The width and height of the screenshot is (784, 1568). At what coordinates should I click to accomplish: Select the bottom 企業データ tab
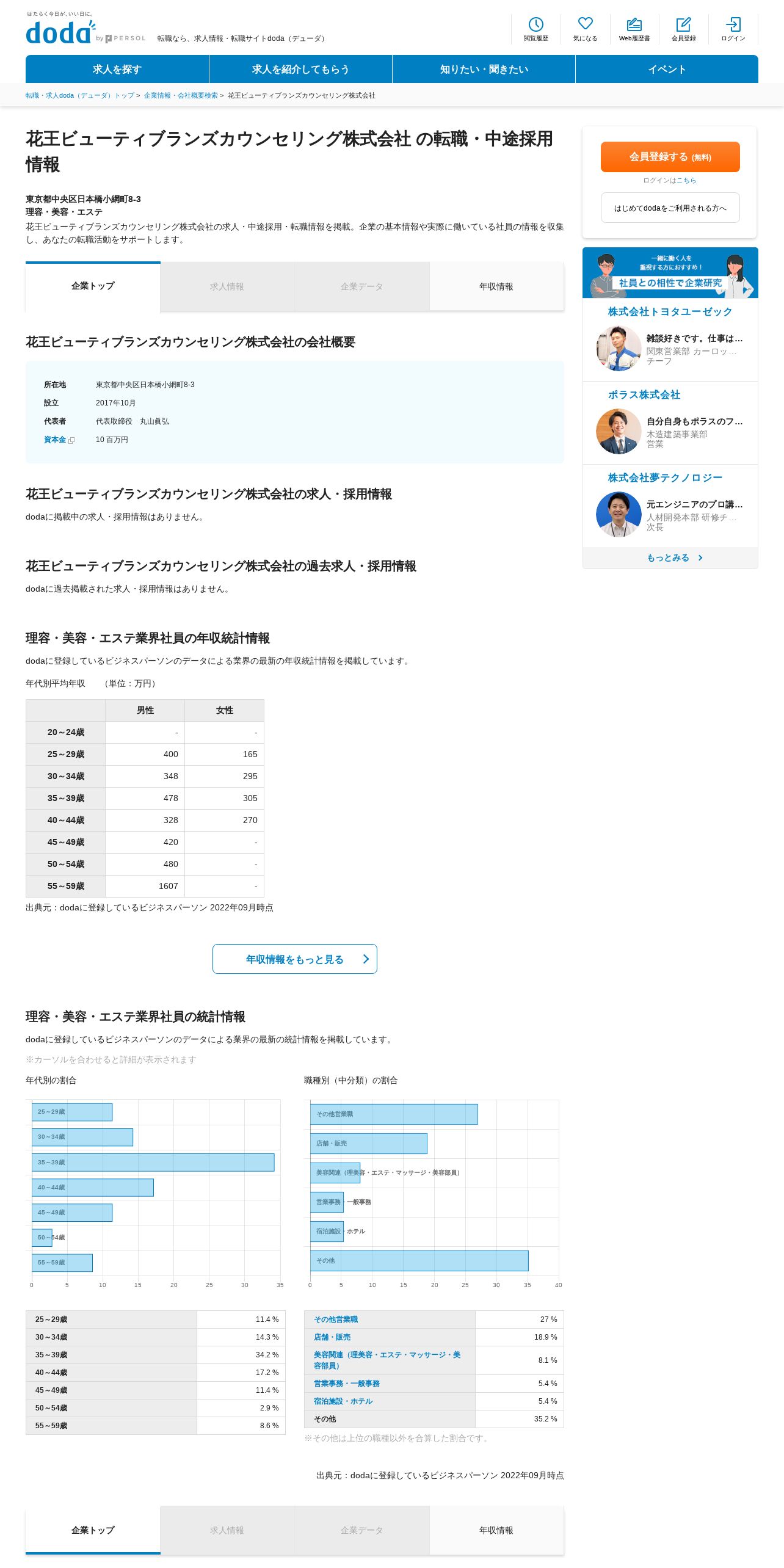click(x=361, y=1530)
